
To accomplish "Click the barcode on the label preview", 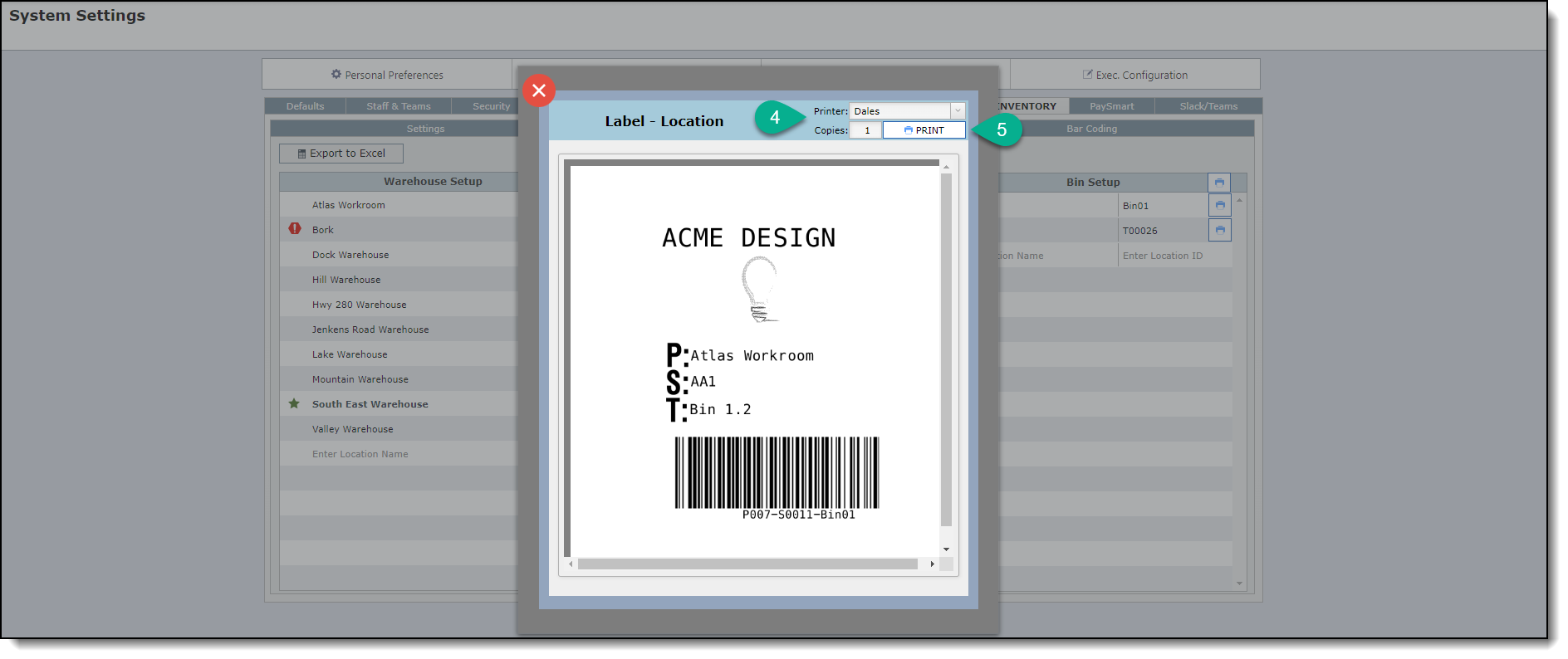I will [777, 472].
